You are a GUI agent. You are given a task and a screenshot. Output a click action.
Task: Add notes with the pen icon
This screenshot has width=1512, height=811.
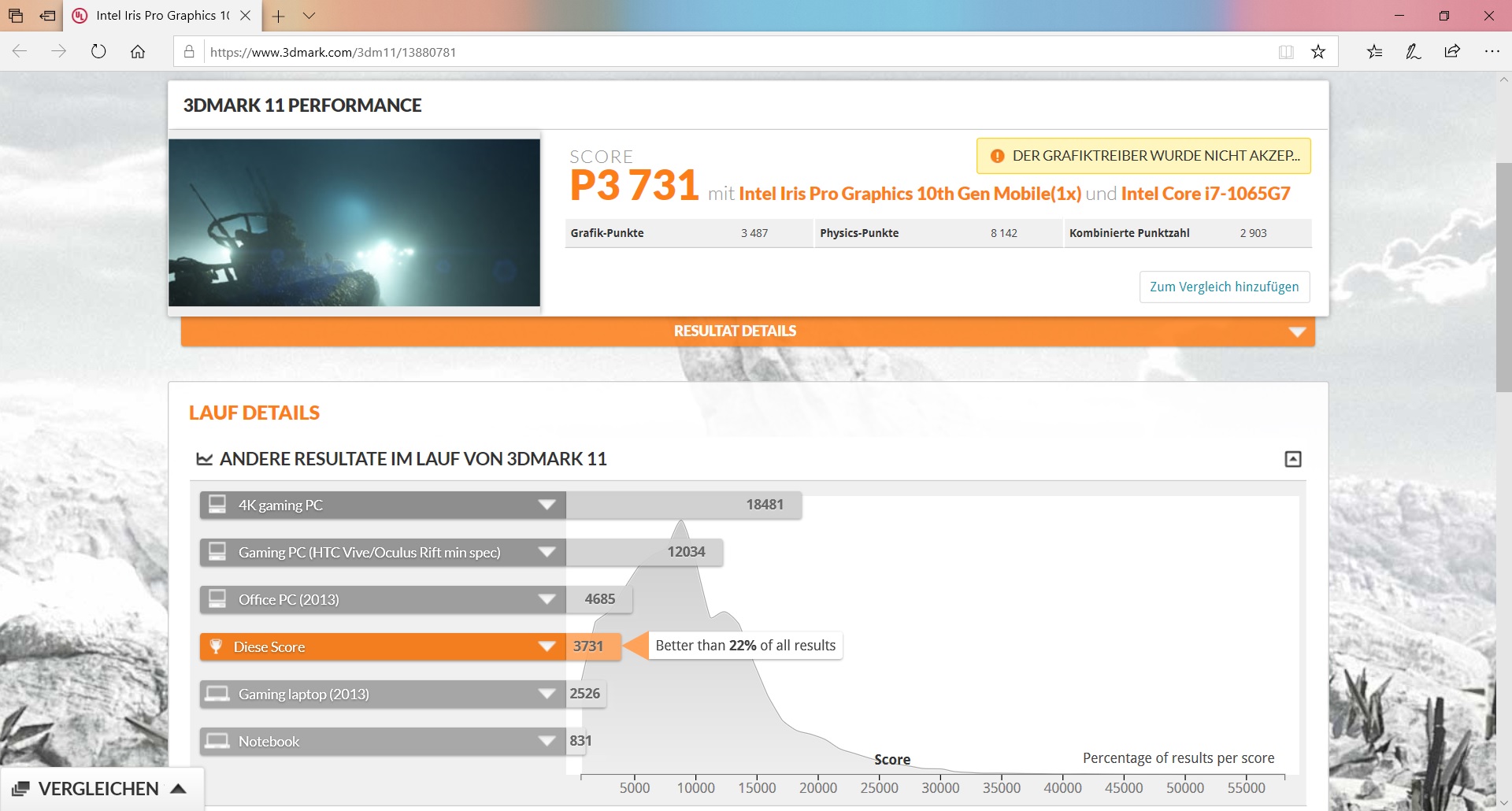click(x=1414, y=52)
